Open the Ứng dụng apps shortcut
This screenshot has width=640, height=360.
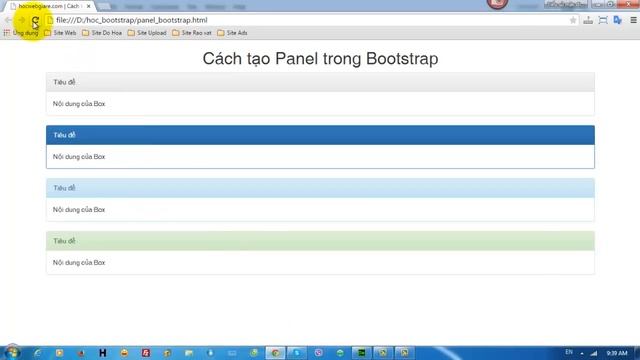click(x=21, y=33)
